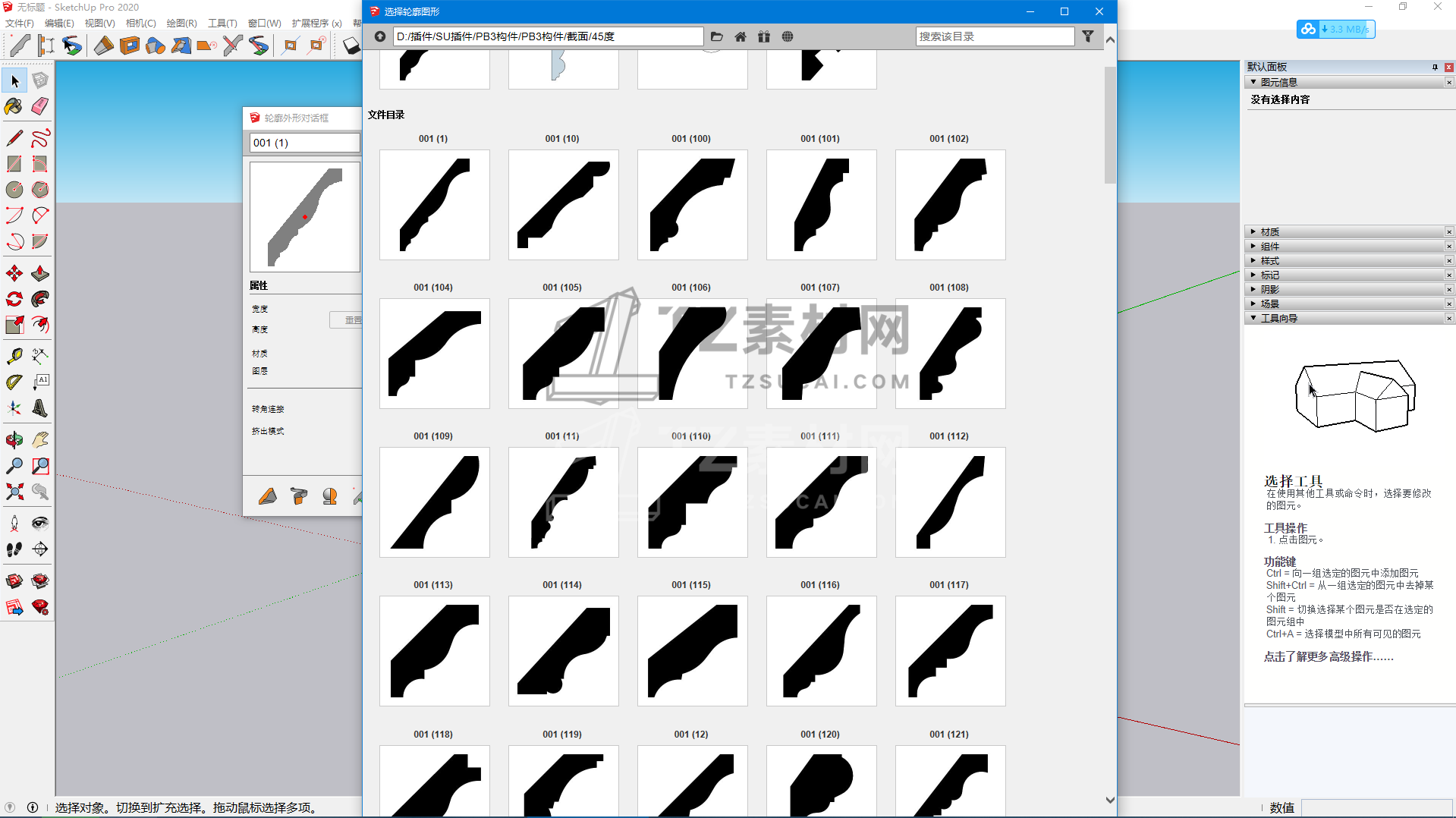Collapse the 工具向导 panel
The width and height of the screenshot is (1456, 818).
1253,318
